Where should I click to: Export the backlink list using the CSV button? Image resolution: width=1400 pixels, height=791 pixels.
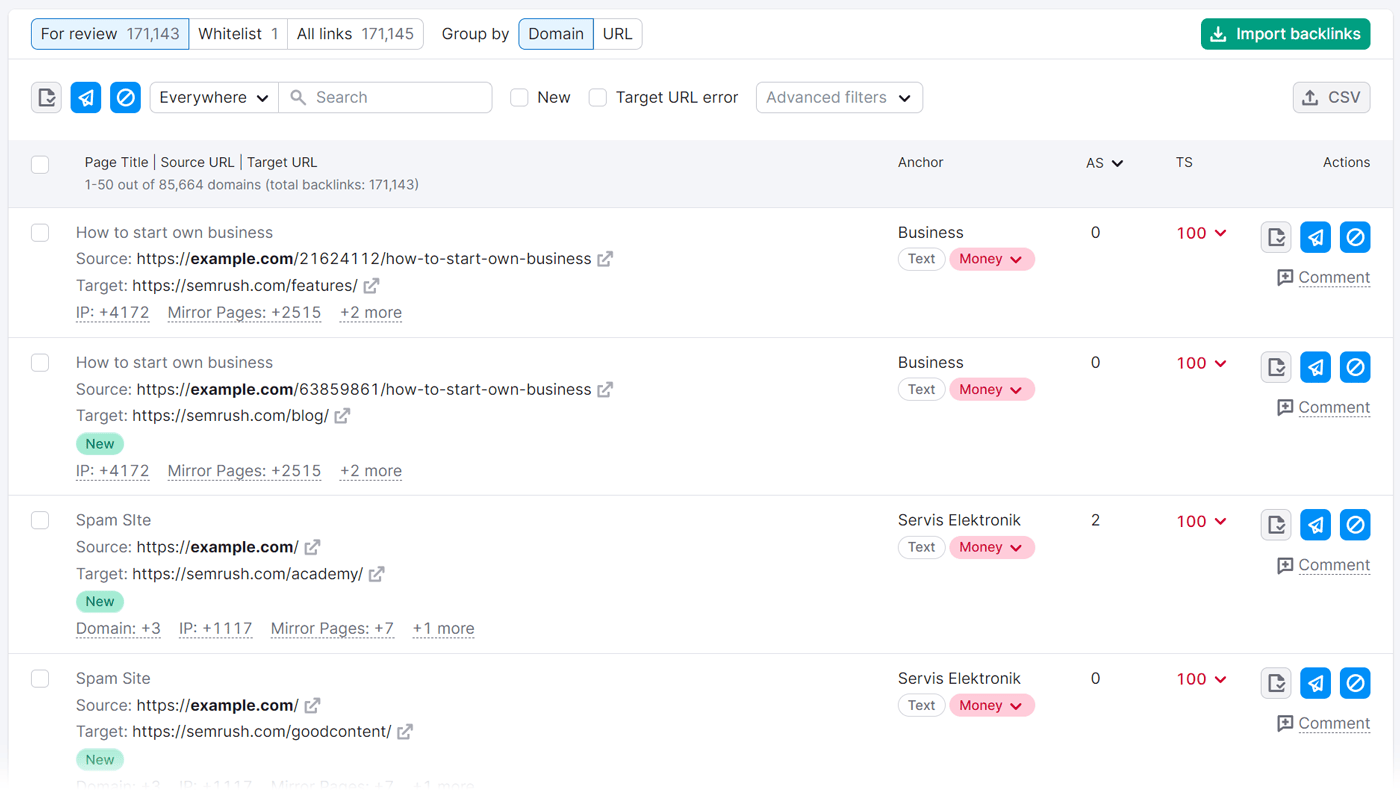point(1331,97)
